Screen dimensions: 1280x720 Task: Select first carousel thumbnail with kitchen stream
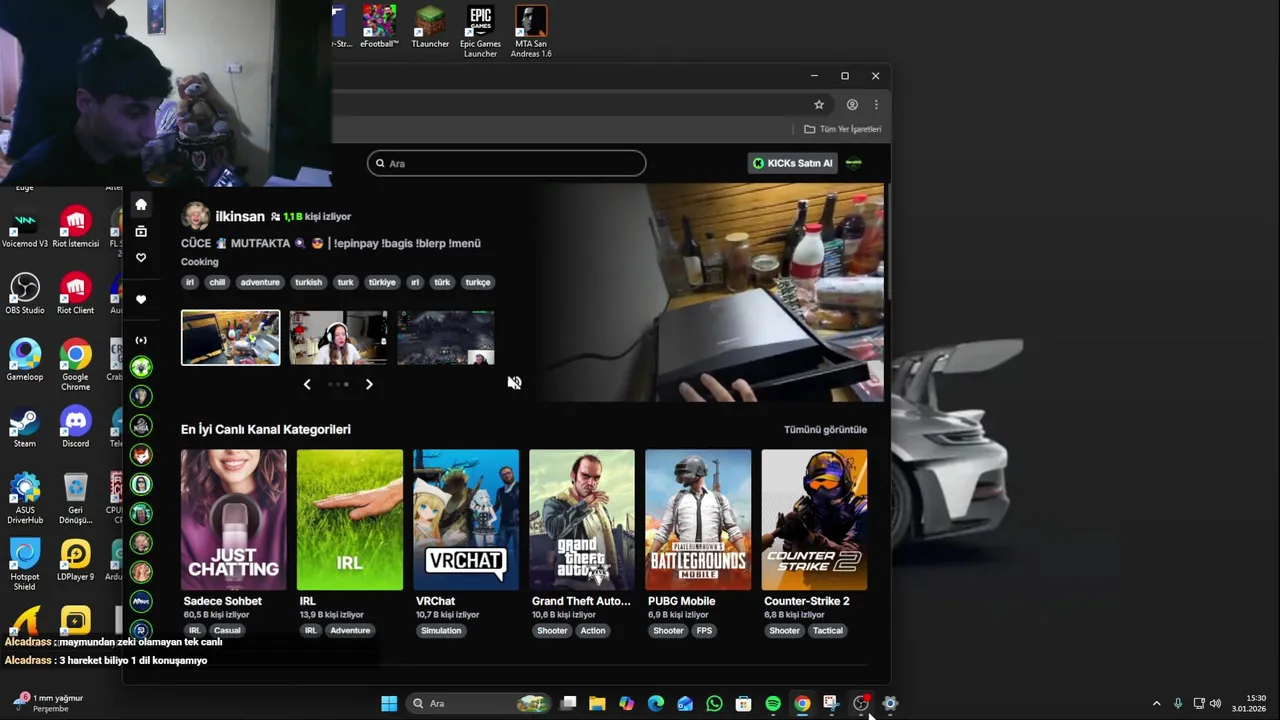(231, 337)
